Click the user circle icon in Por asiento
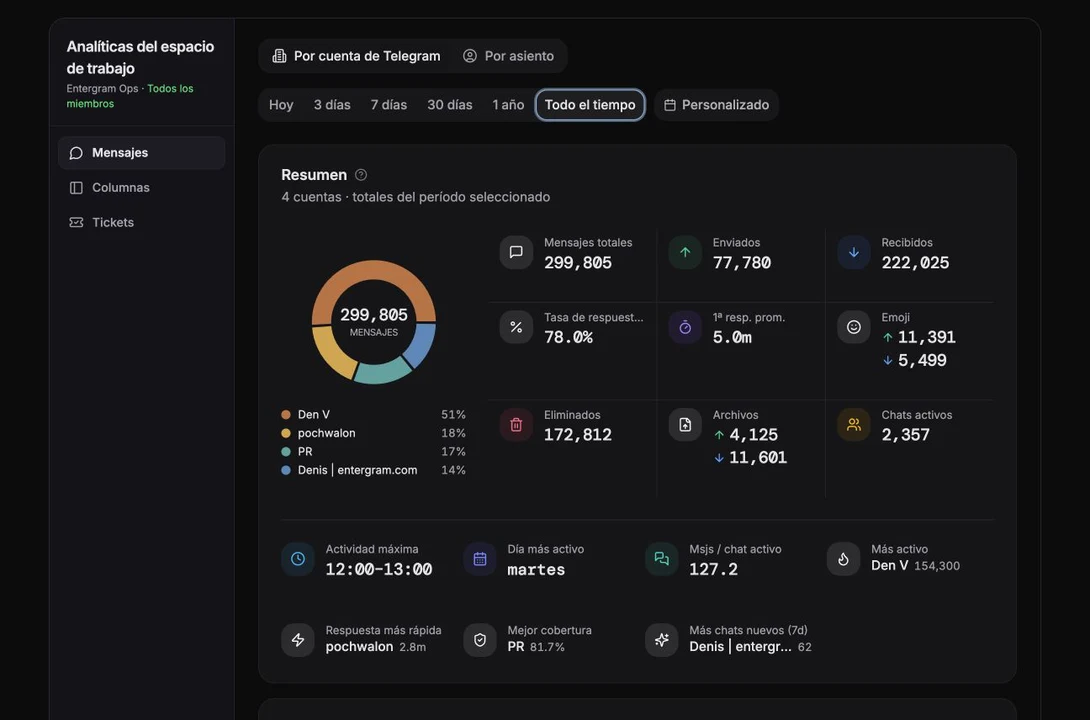The image size is (1090, 720). click(470, 56)
